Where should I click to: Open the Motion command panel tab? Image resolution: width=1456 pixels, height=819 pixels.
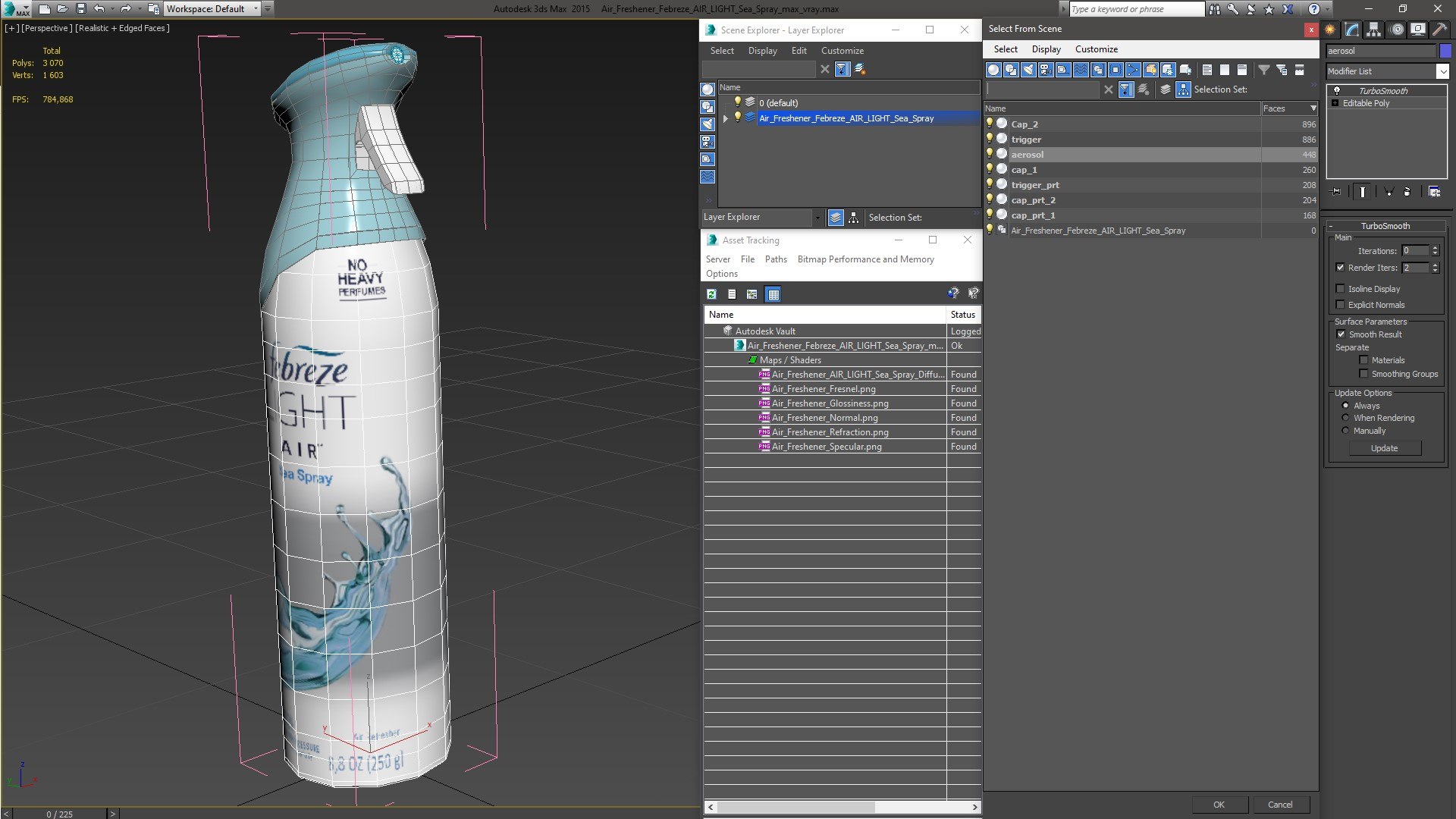[1397, 30]
